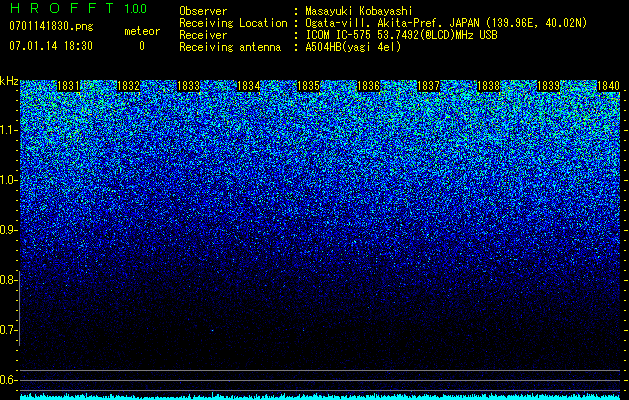This screenshot has width=629, height=400.
Task: Click the 1.0 kHz axis label
Action: tap(8, 181)
